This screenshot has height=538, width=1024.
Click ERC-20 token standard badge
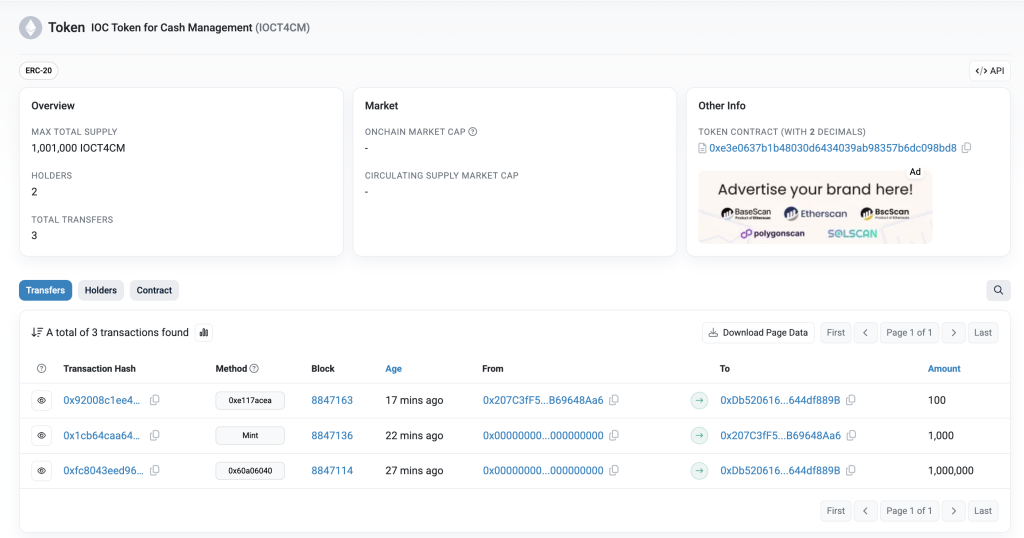tap(39, 71)
